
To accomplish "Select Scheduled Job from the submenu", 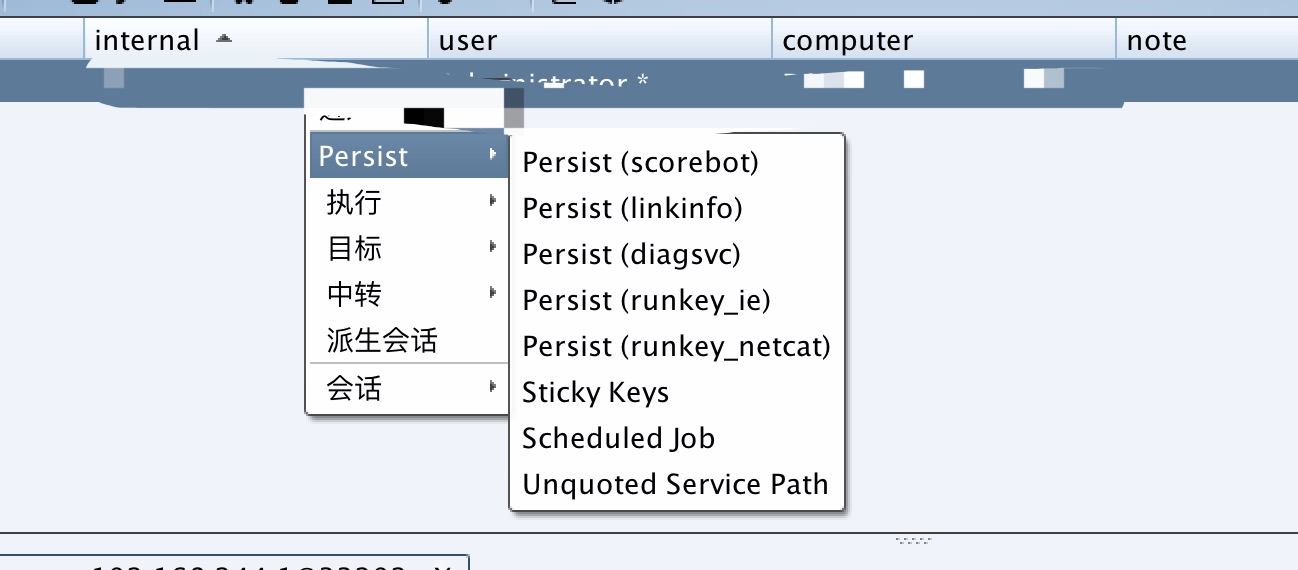I will 618,438.
